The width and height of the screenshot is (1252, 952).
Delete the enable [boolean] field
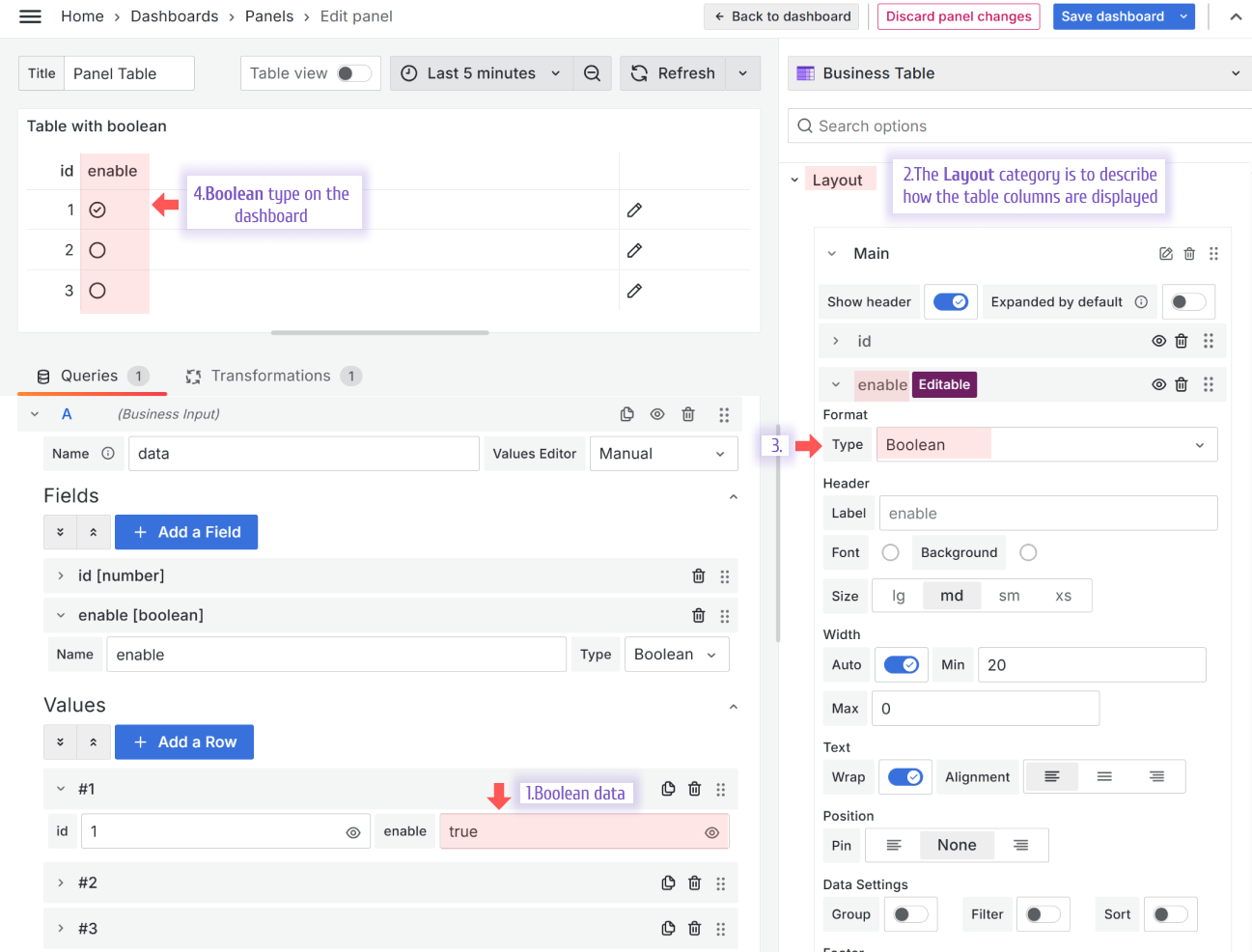[x=699, y=615]
